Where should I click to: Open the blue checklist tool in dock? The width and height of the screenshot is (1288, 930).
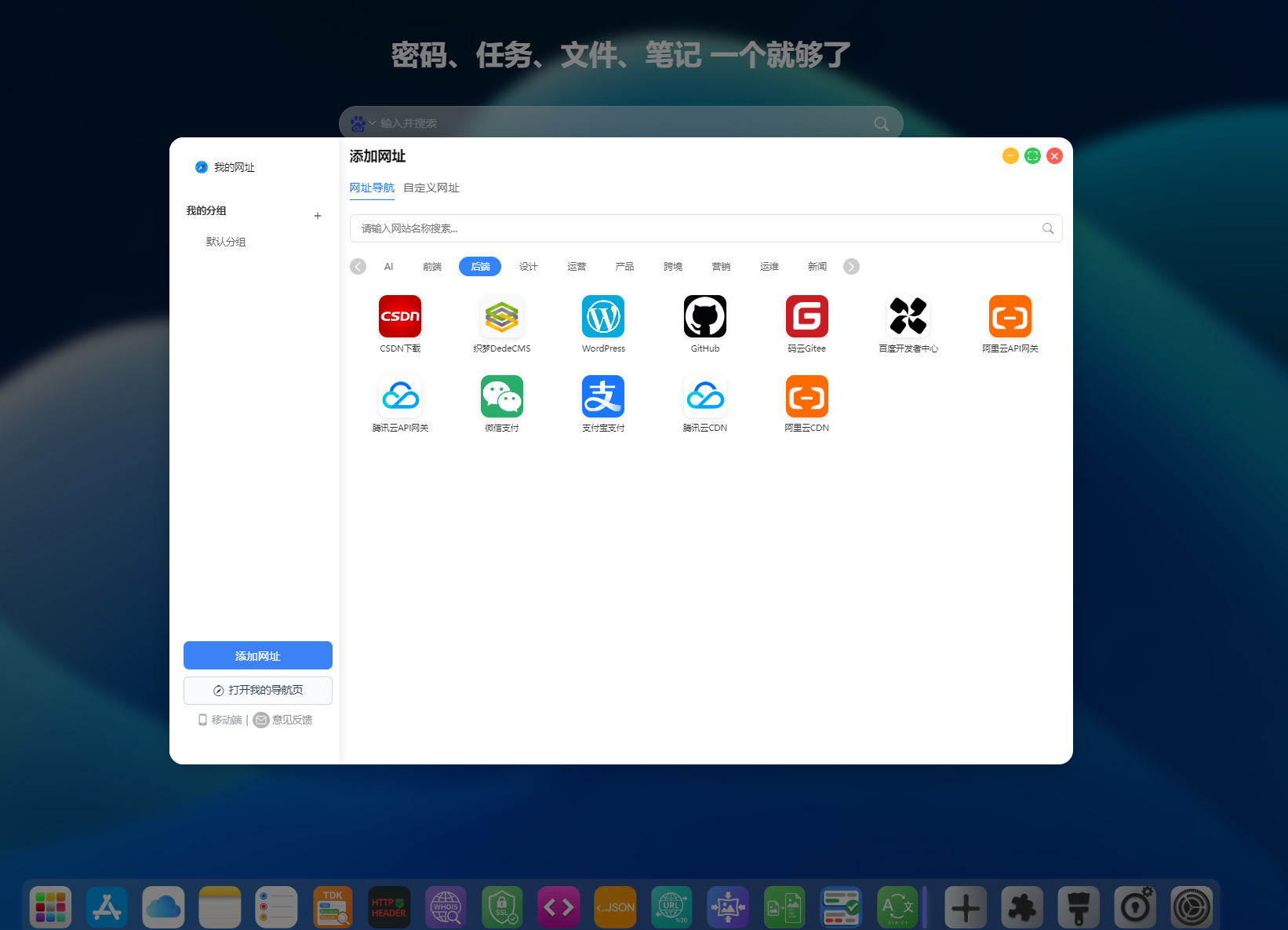click(841, 907)
